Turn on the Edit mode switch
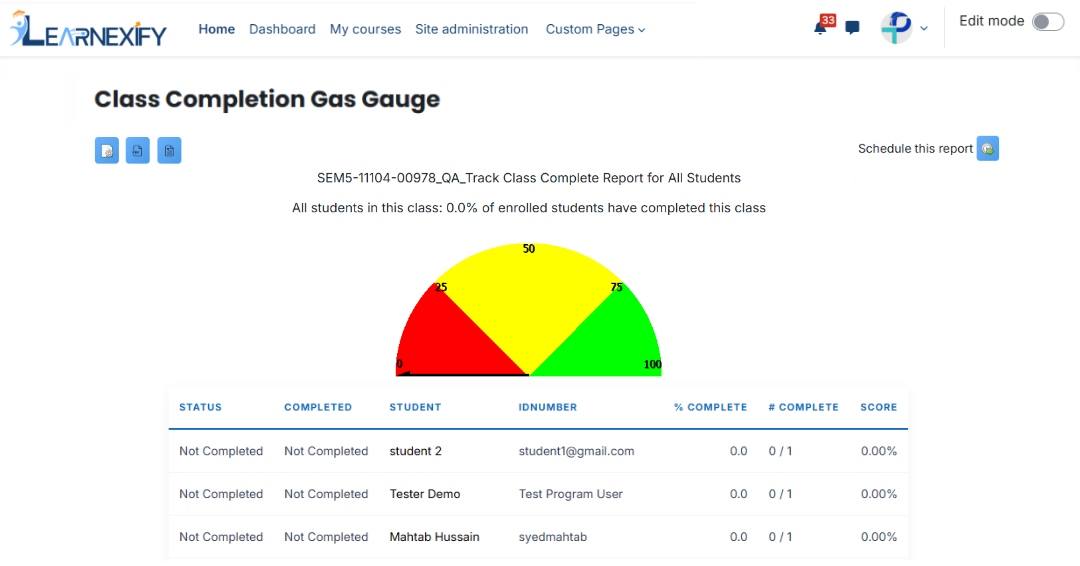Screen dimensions: 1080x566 (1048, 21)
